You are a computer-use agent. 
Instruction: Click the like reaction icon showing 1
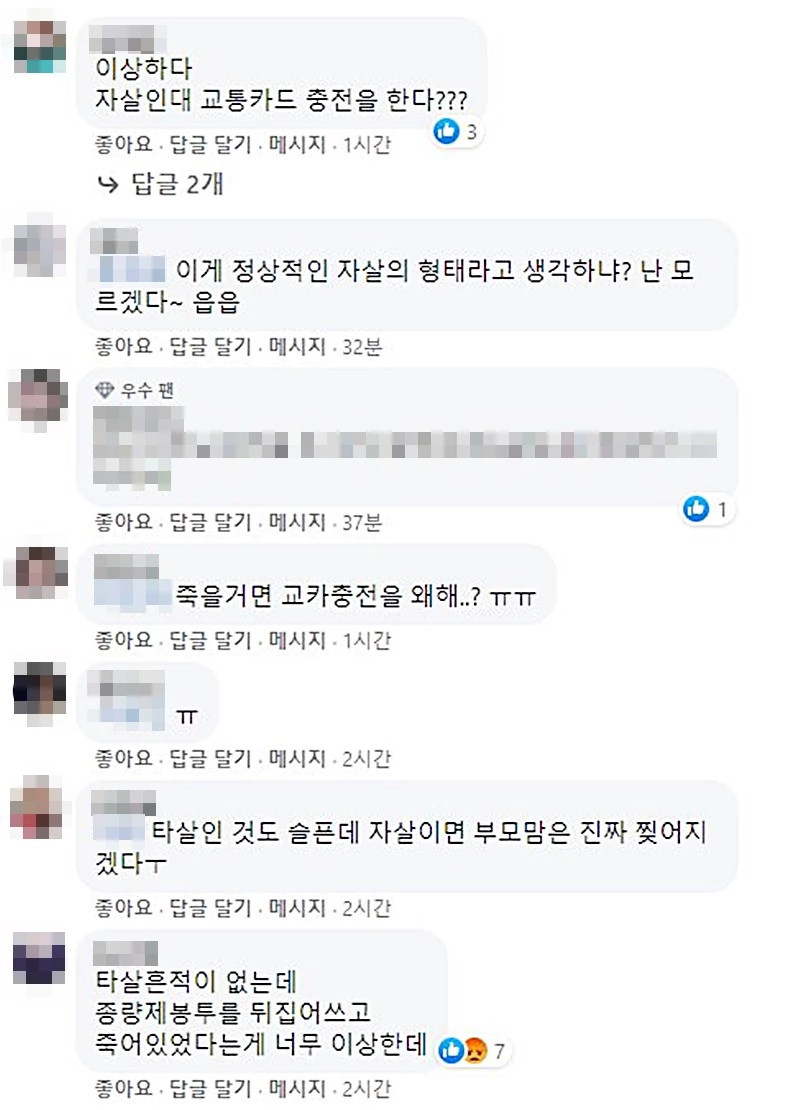[x=696, y=508]
